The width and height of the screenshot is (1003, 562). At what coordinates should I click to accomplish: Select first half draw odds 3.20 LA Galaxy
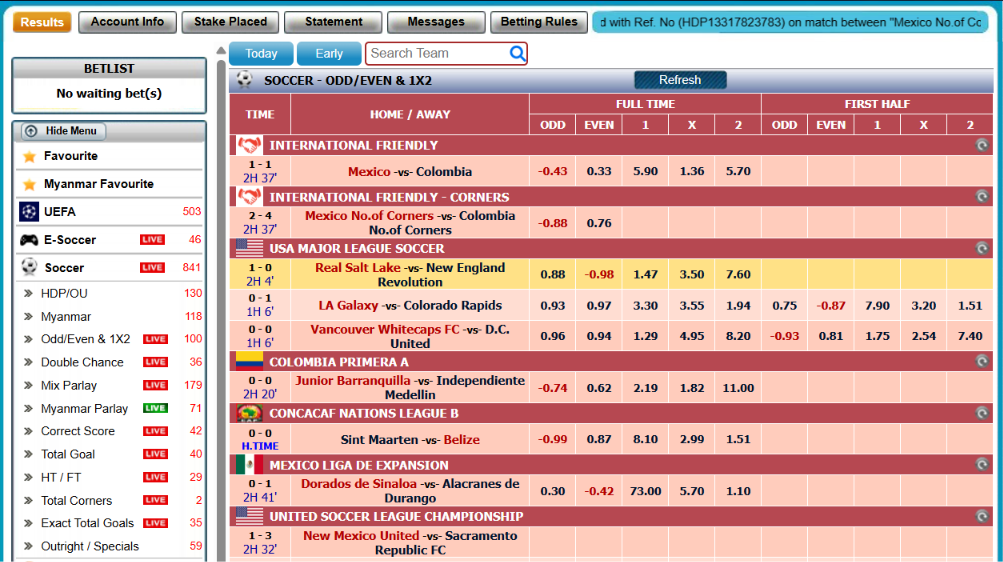pos(924,306)
